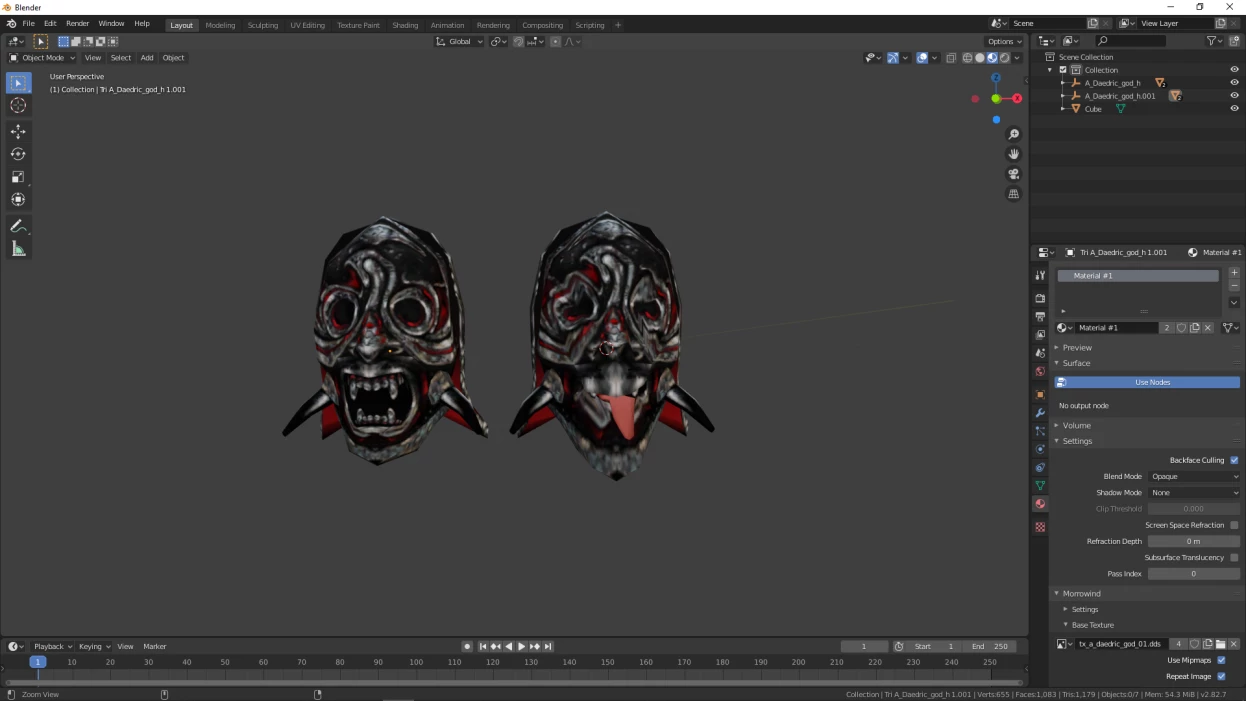Pick the Annotate tool

[18, 226]
